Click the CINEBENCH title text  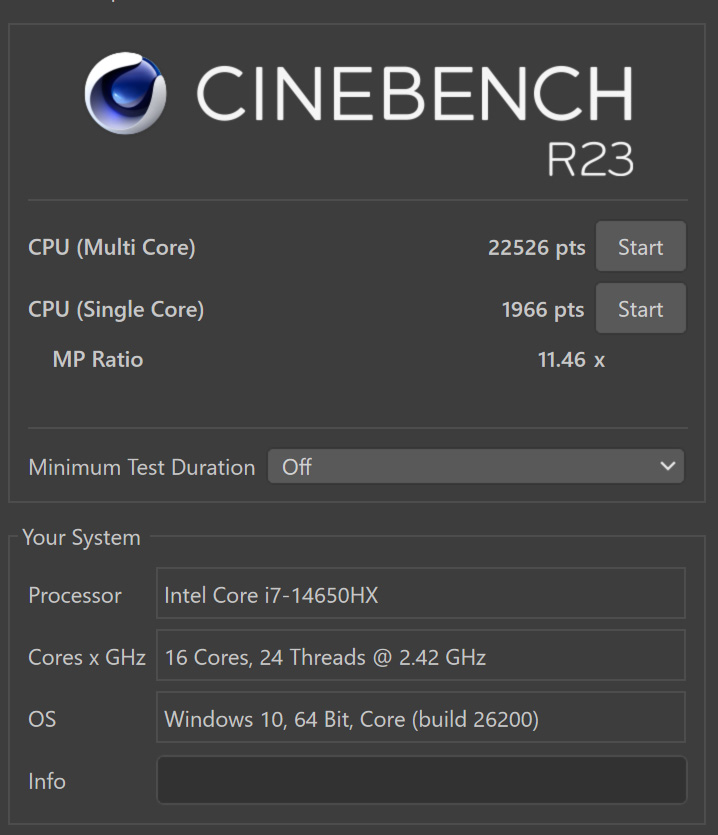pos(414,94)
